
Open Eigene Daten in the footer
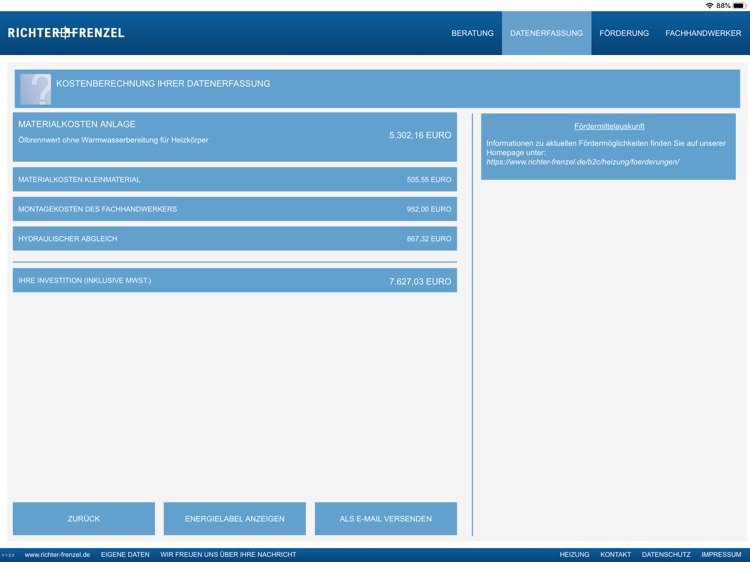tap(125, 554)
